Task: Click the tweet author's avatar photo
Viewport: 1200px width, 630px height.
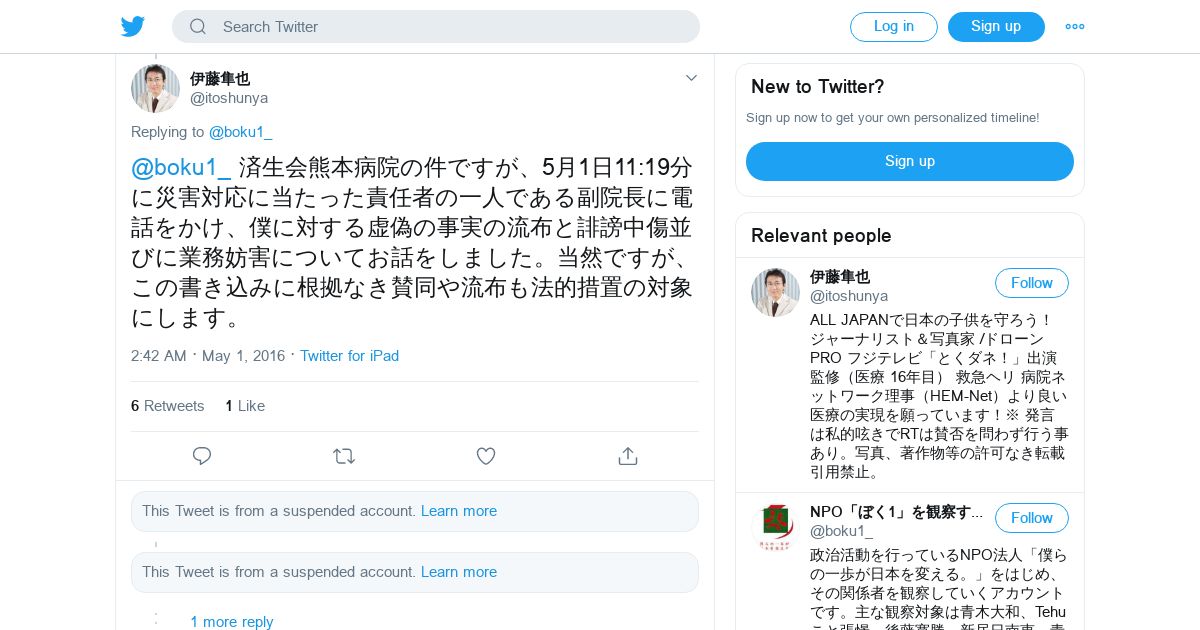Action: pos(155,88)
